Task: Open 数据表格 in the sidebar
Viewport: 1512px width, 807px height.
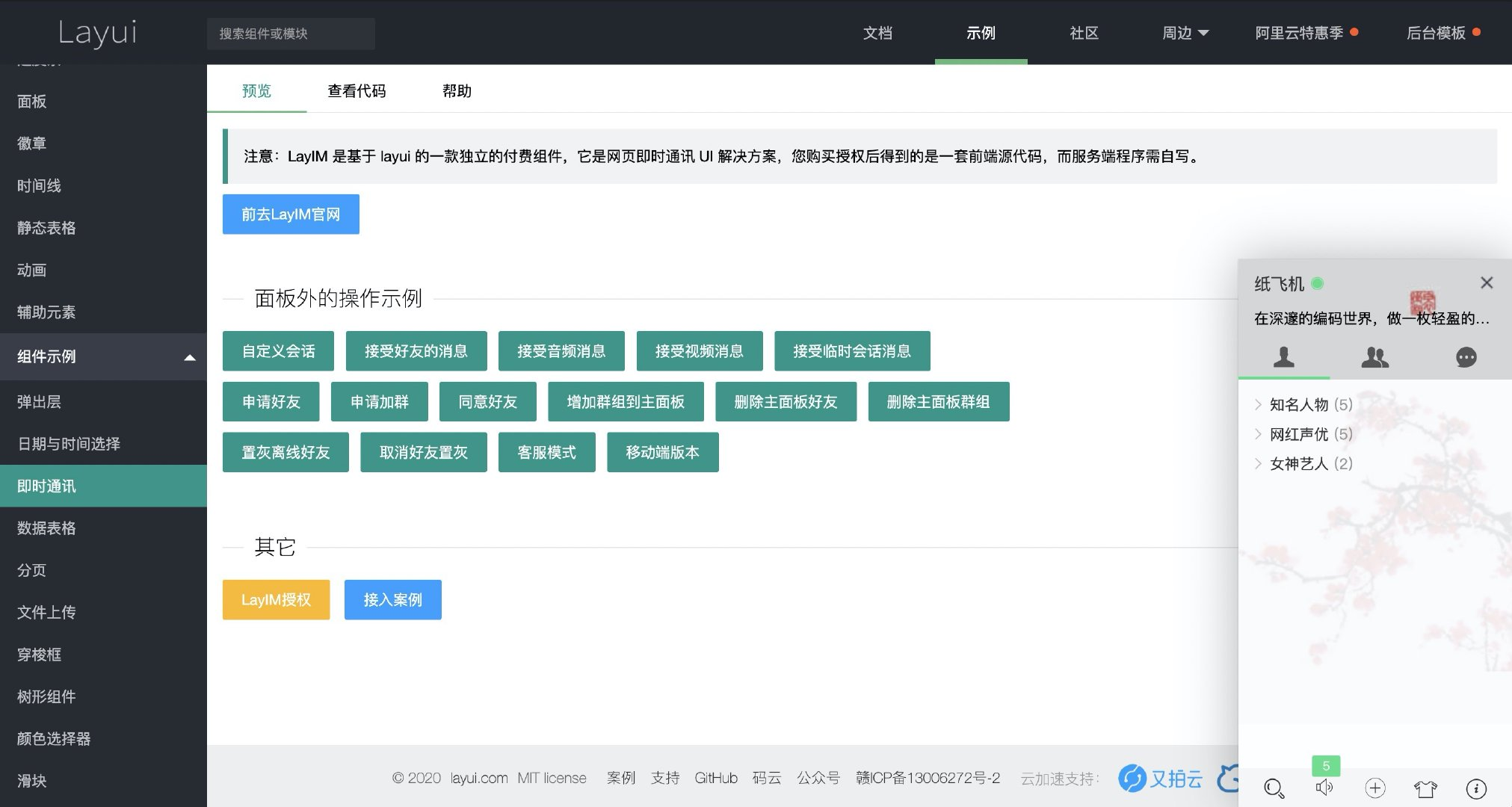Action: point(103,528)
